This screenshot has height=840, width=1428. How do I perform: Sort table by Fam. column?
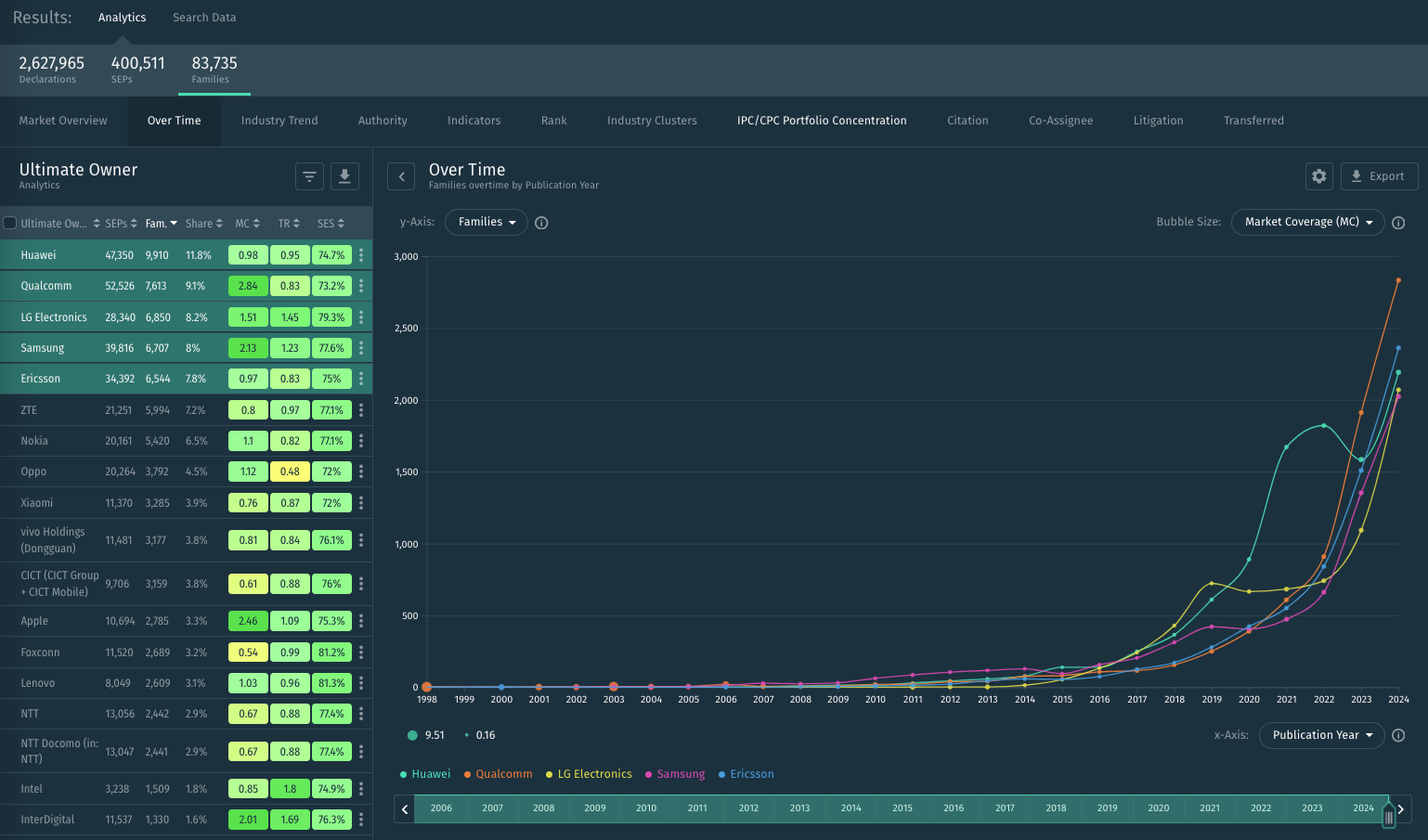[162, 224]
